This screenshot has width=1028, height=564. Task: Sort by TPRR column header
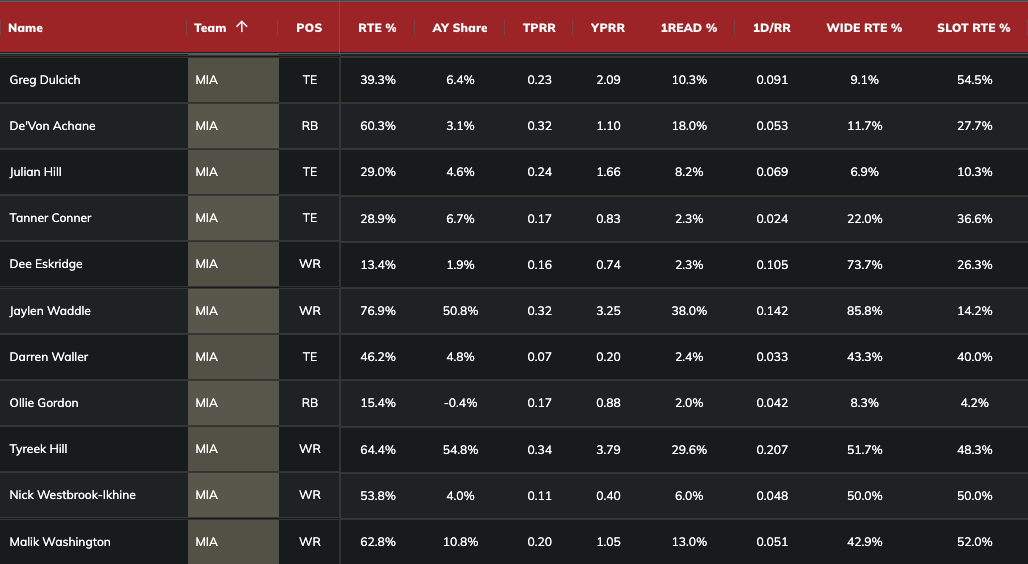point(539,28)
